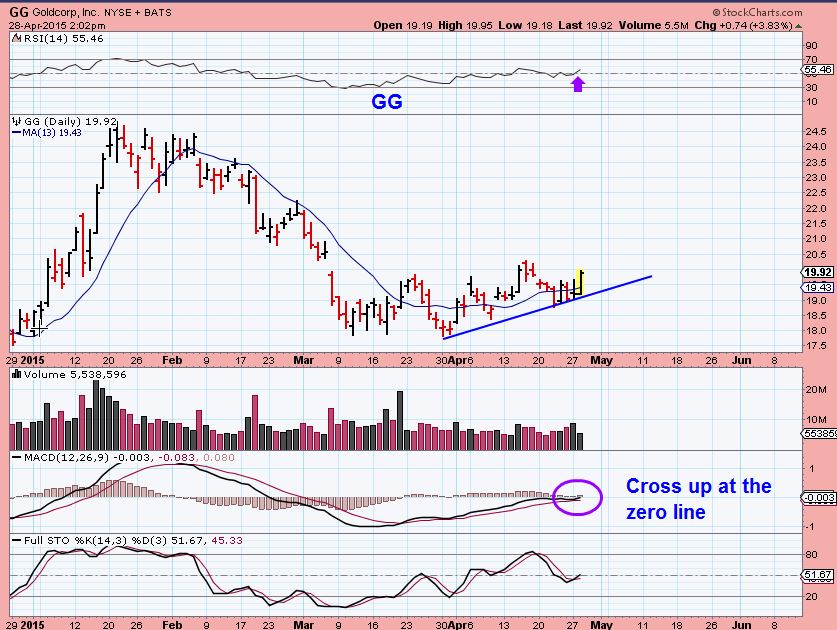Click 'May' on the price chart date axis
This screenshot has height=630, width=837.
pos(601,360)
